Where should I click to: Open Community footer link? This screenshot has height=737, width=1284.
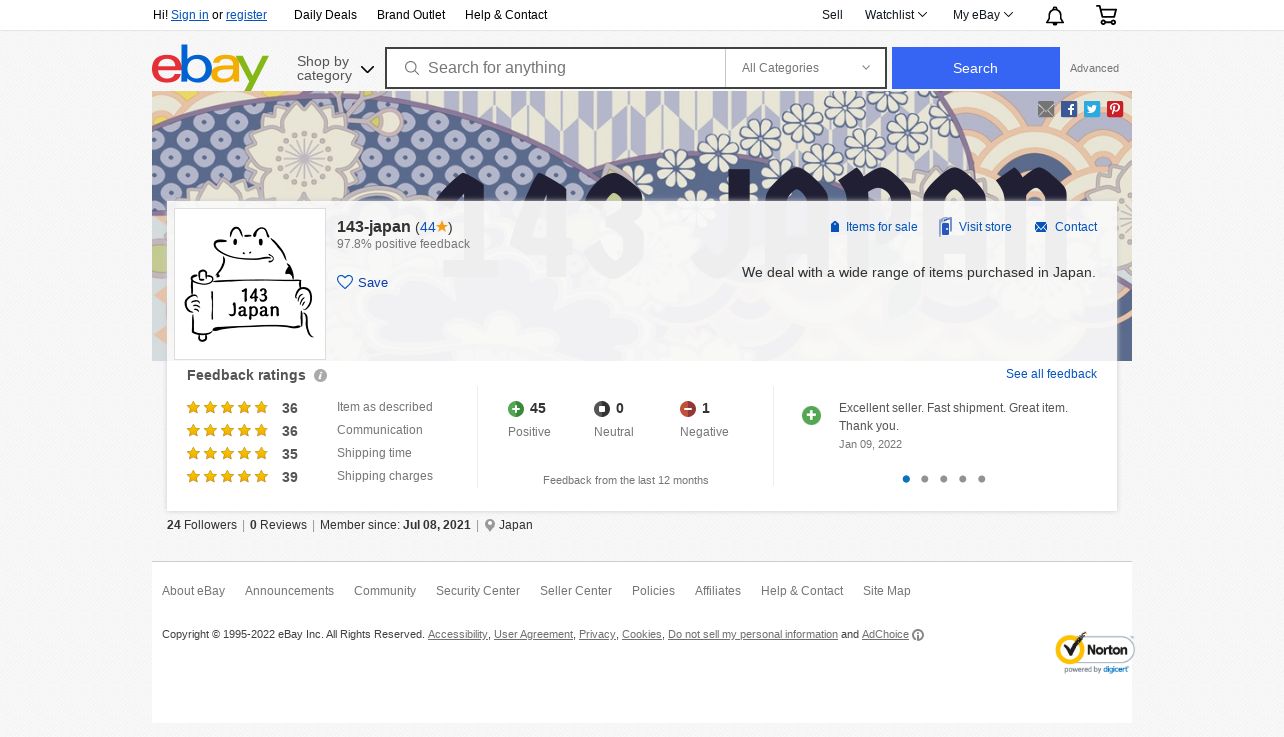(x=385, y=591)
